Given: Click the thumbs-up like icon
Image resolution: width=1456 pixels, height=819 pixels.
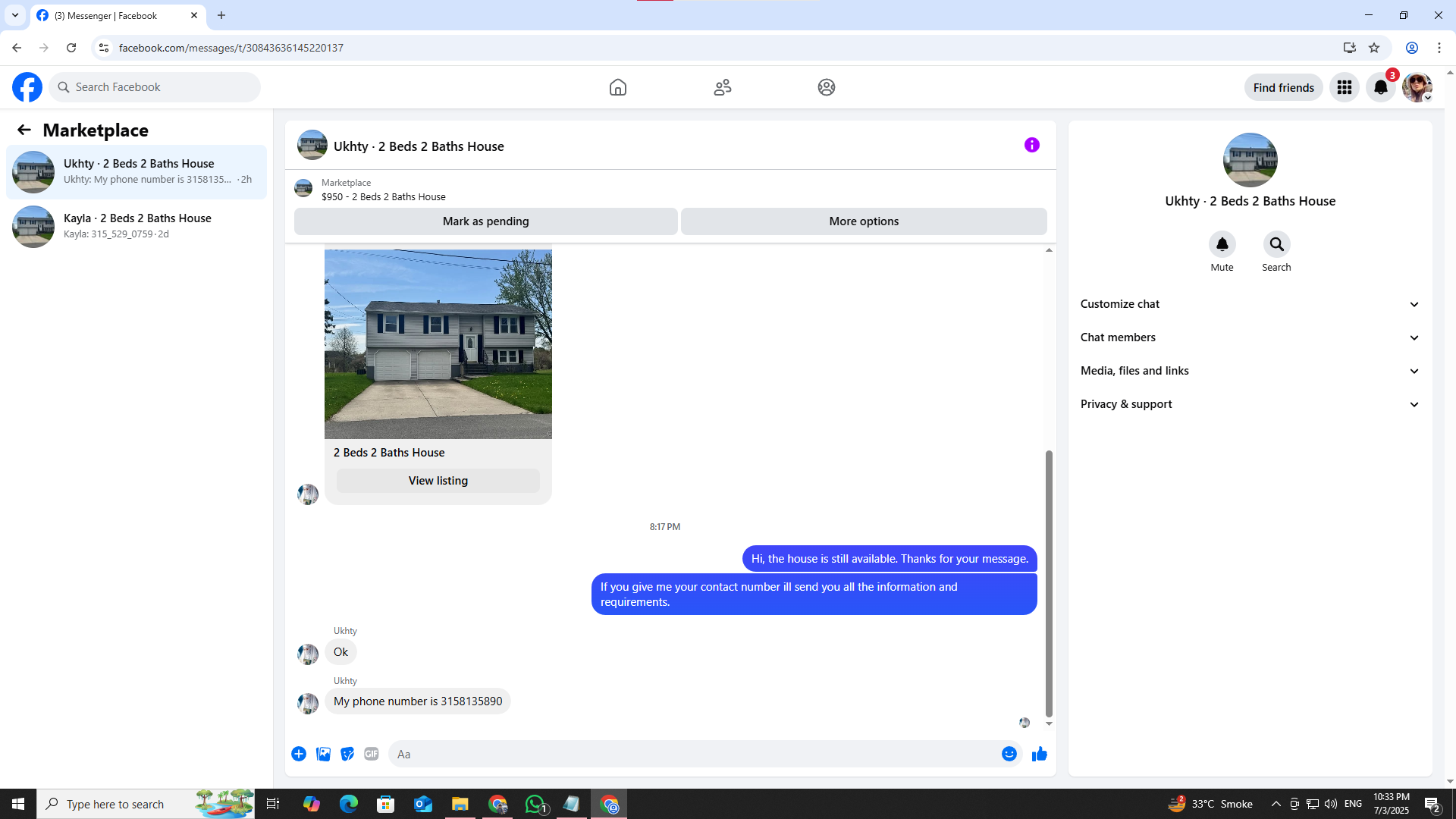Looking at the screenshot, I should coord(1039,754).
